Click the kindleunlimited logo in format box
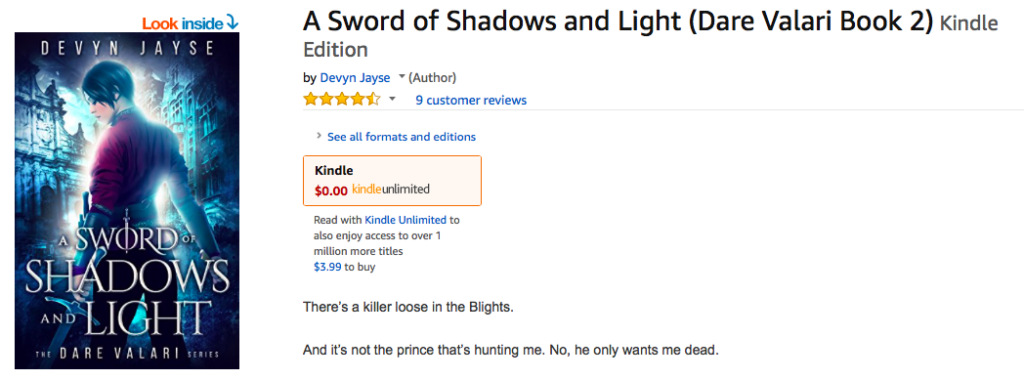Viewport: 1024px width, 380px height. (391, 190)
